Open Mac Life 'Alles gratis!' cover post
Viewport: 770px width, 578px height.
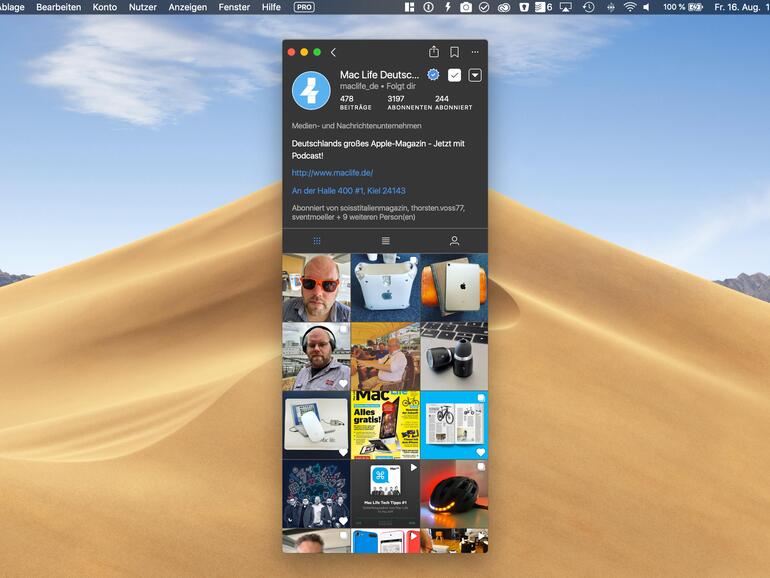(385, 425)
